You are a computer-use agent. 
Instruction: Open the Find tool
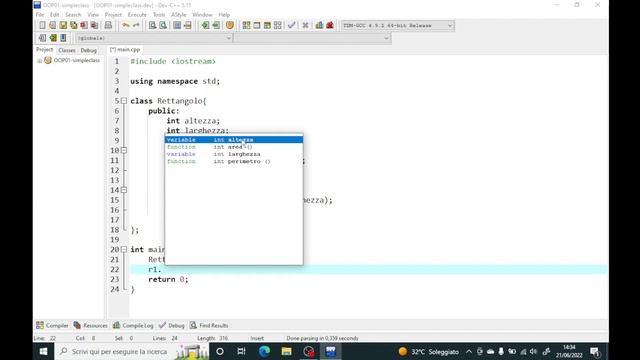click(152, 25)
